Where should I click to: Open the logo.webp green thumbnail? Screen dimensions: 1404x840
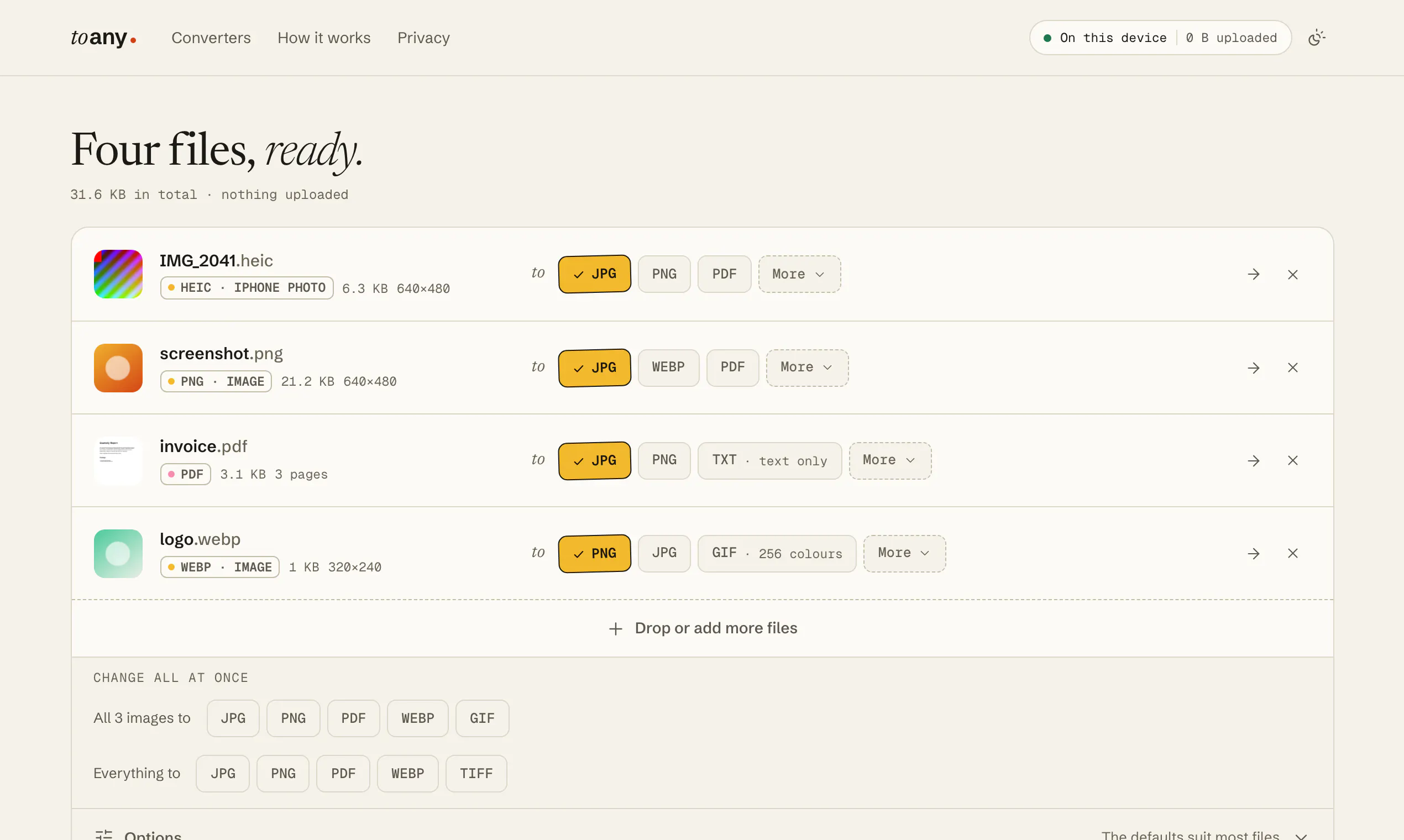pos(118,554)
